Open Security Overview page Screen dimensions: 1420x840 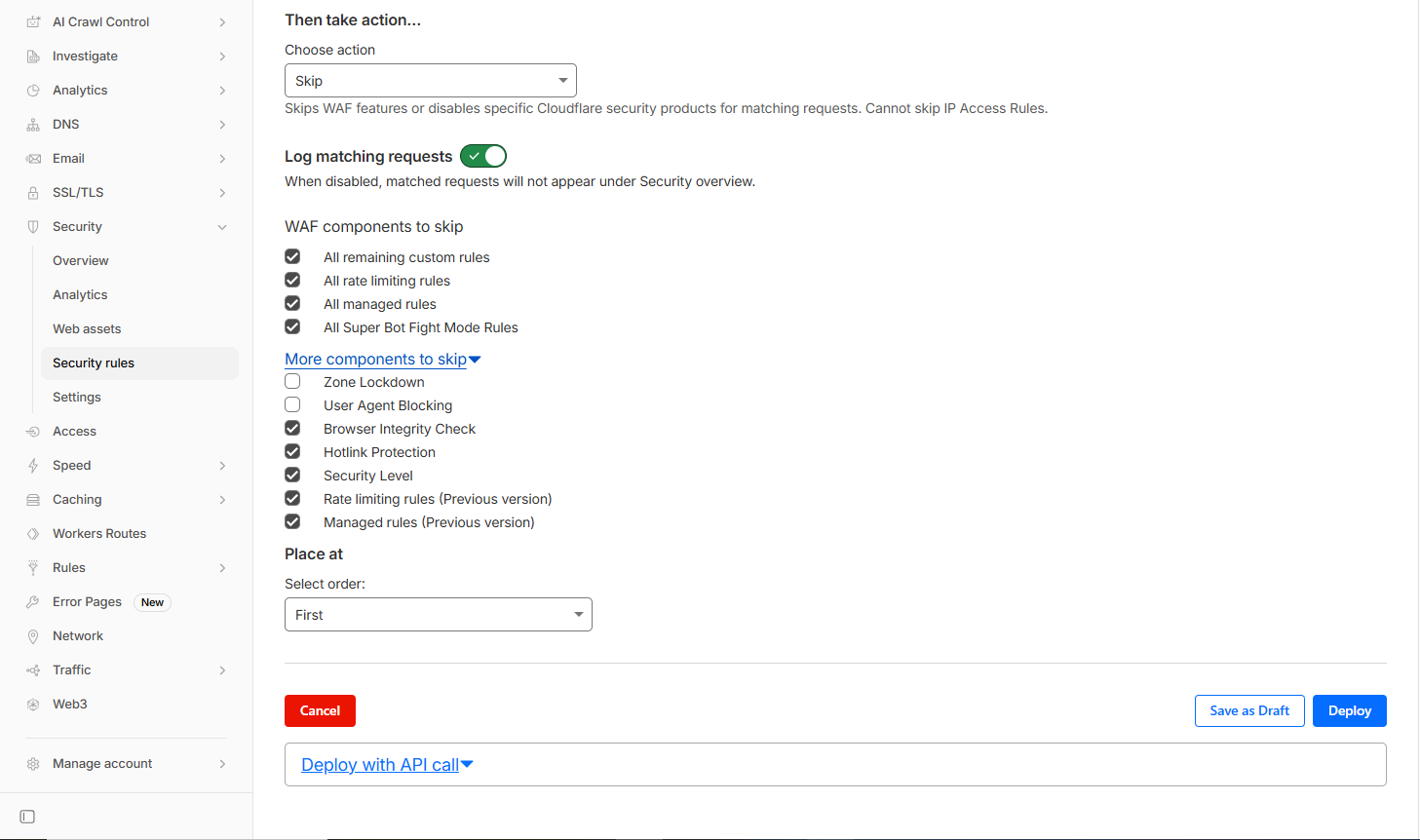coord(81,260)
